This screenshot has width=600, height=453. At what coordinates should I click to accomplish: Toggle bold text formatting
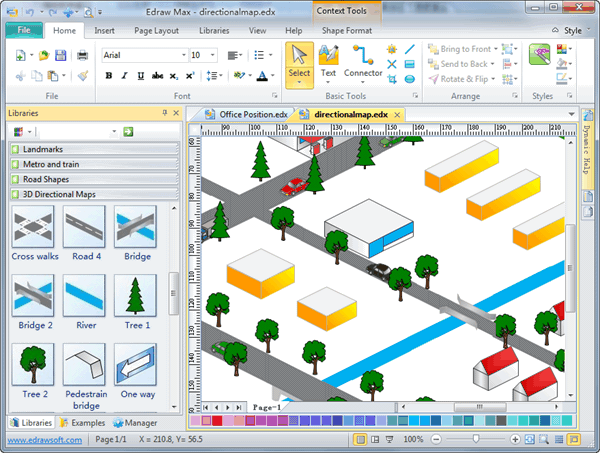(108, 75)
